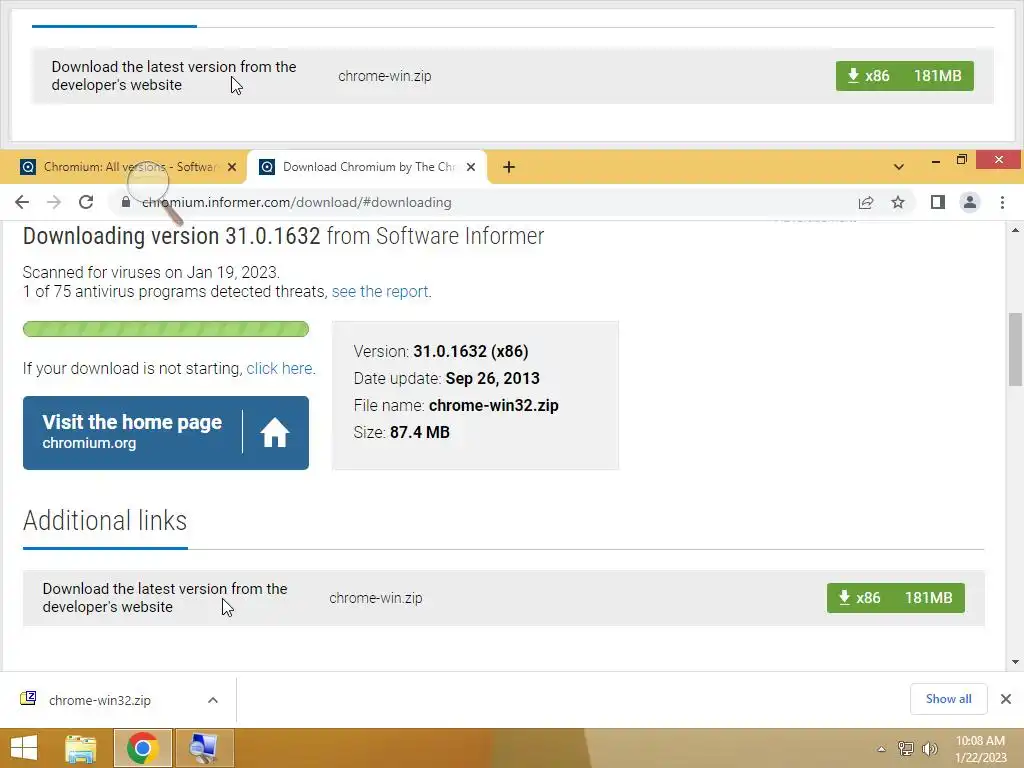Click the 'Visit the home page' button
Viewport: 1024px width, 768px height.
(166, 433)
